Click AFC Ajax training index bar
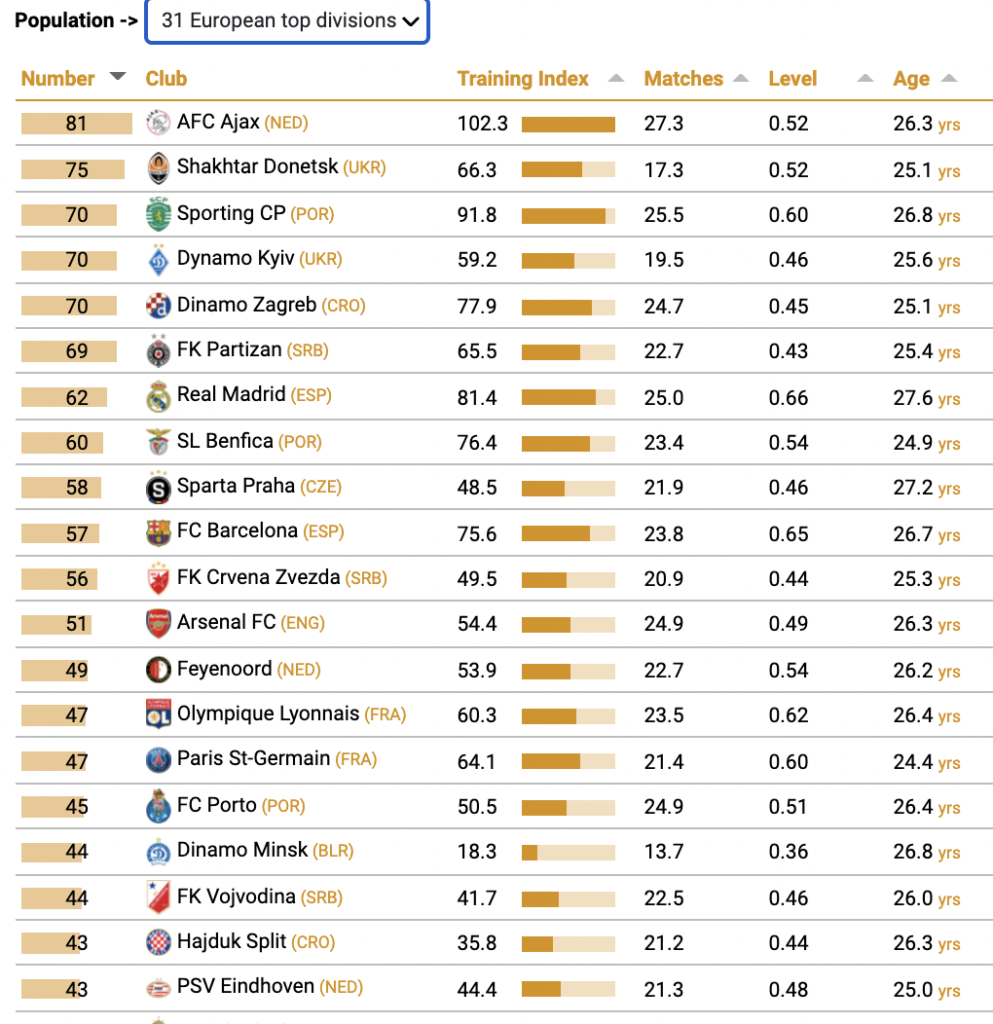 point(568,124)
